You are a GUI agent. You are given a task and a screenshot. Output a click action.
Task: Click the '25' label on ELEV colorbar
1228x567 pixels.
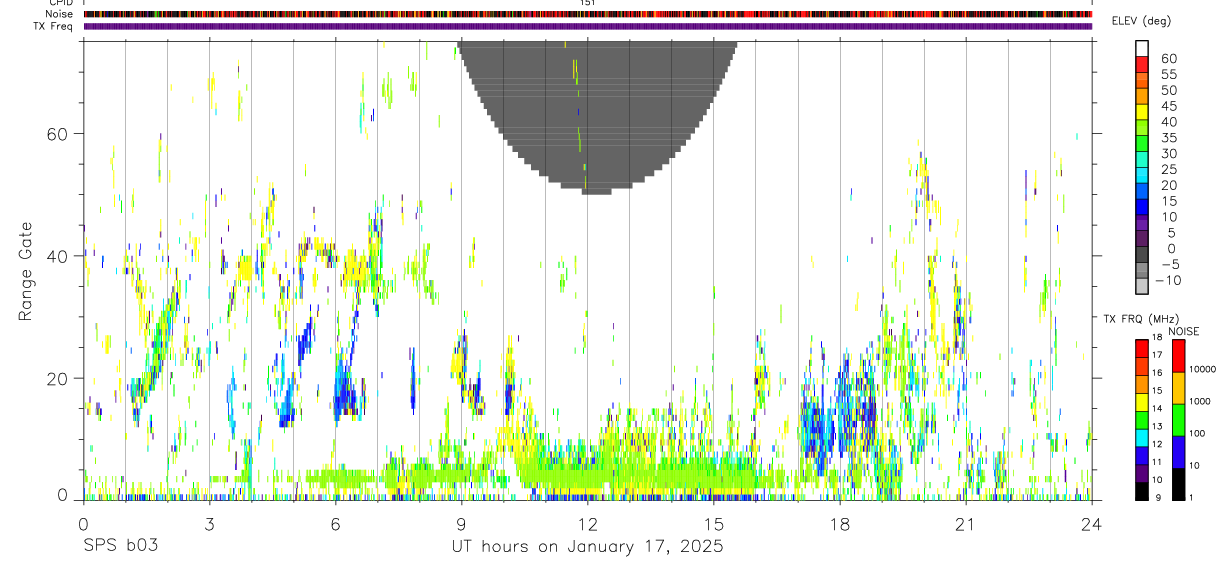click(x=1167, y=170)
